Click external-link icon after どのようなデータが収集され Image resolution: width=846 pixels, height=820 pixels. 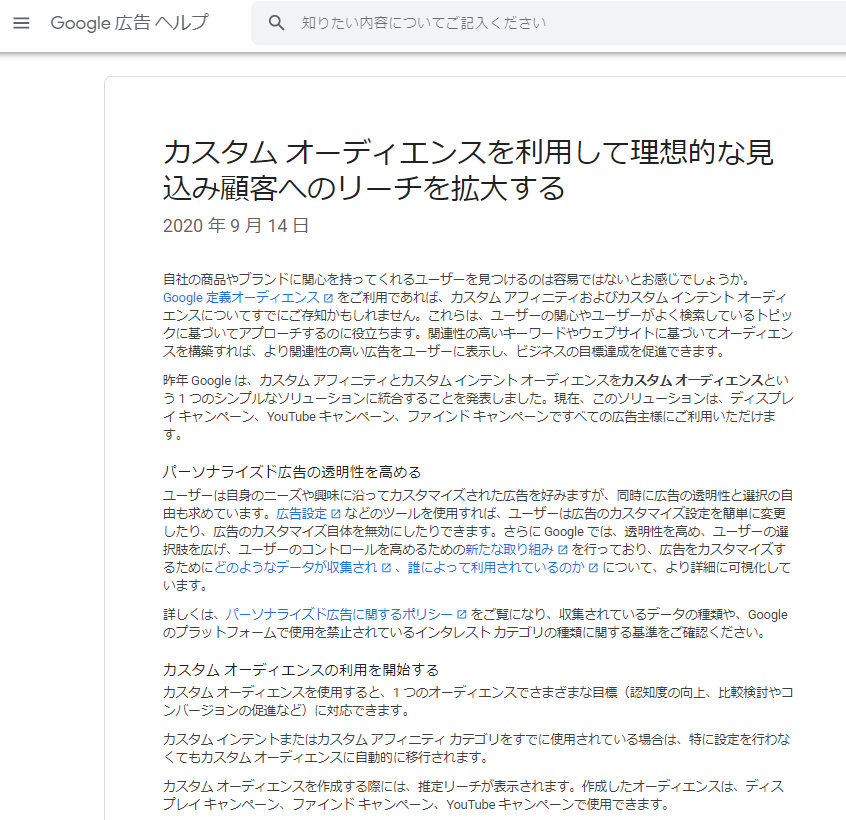(x=386, y=568)
